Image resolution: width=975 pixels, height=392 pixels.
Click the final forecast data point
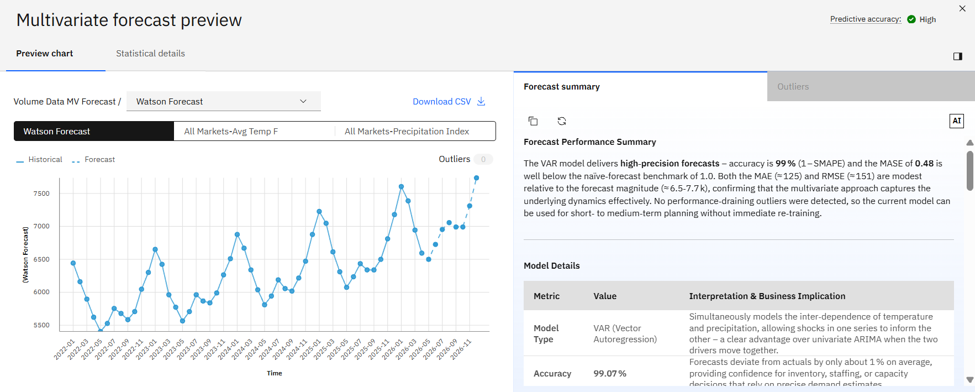(477, 178)
